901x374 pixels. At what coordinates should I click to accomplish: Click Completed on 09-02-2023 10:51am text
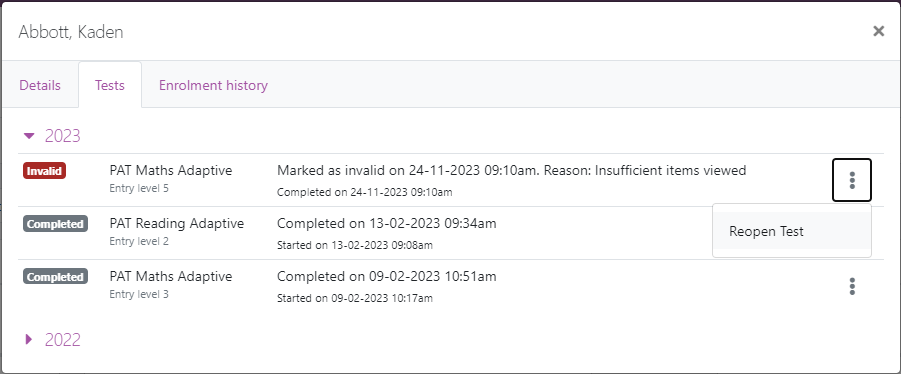pyautogui.click(x=387, y=276)
